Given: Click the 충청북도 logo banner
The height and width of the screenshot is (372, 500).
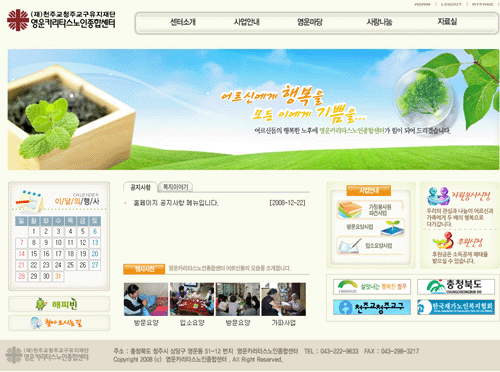Looking at the screenshot, I should (x=456, y=286).
